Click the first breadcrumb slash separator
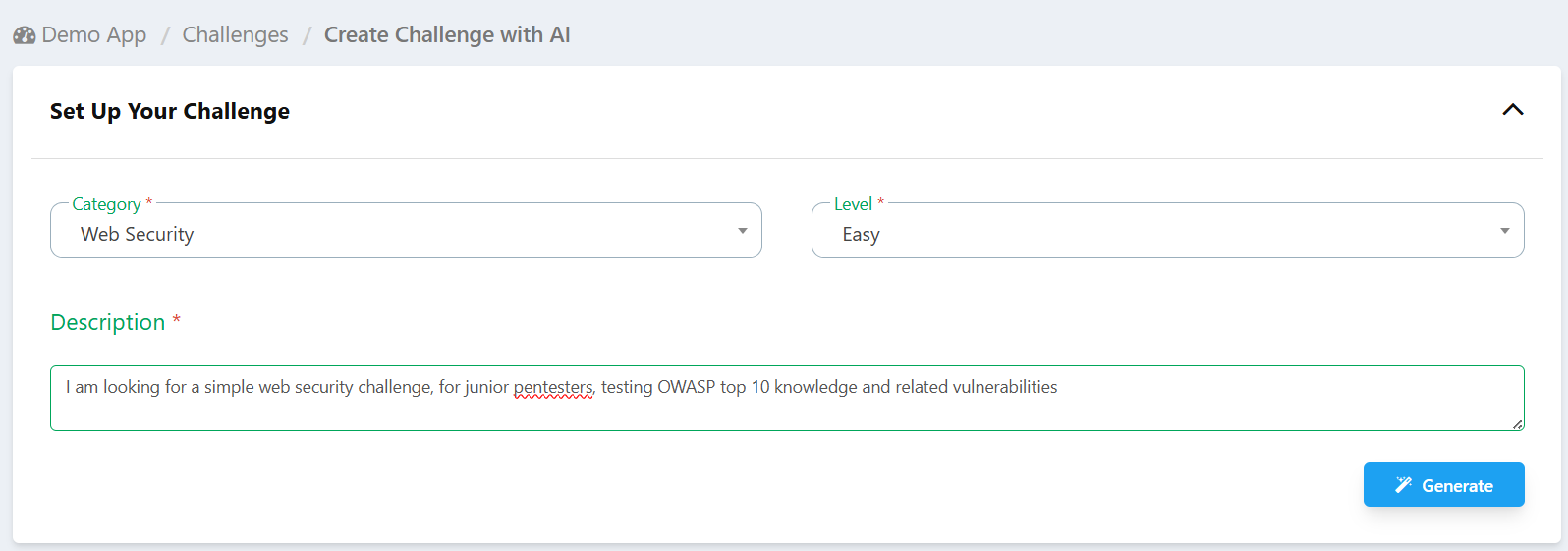 (165, 35)
